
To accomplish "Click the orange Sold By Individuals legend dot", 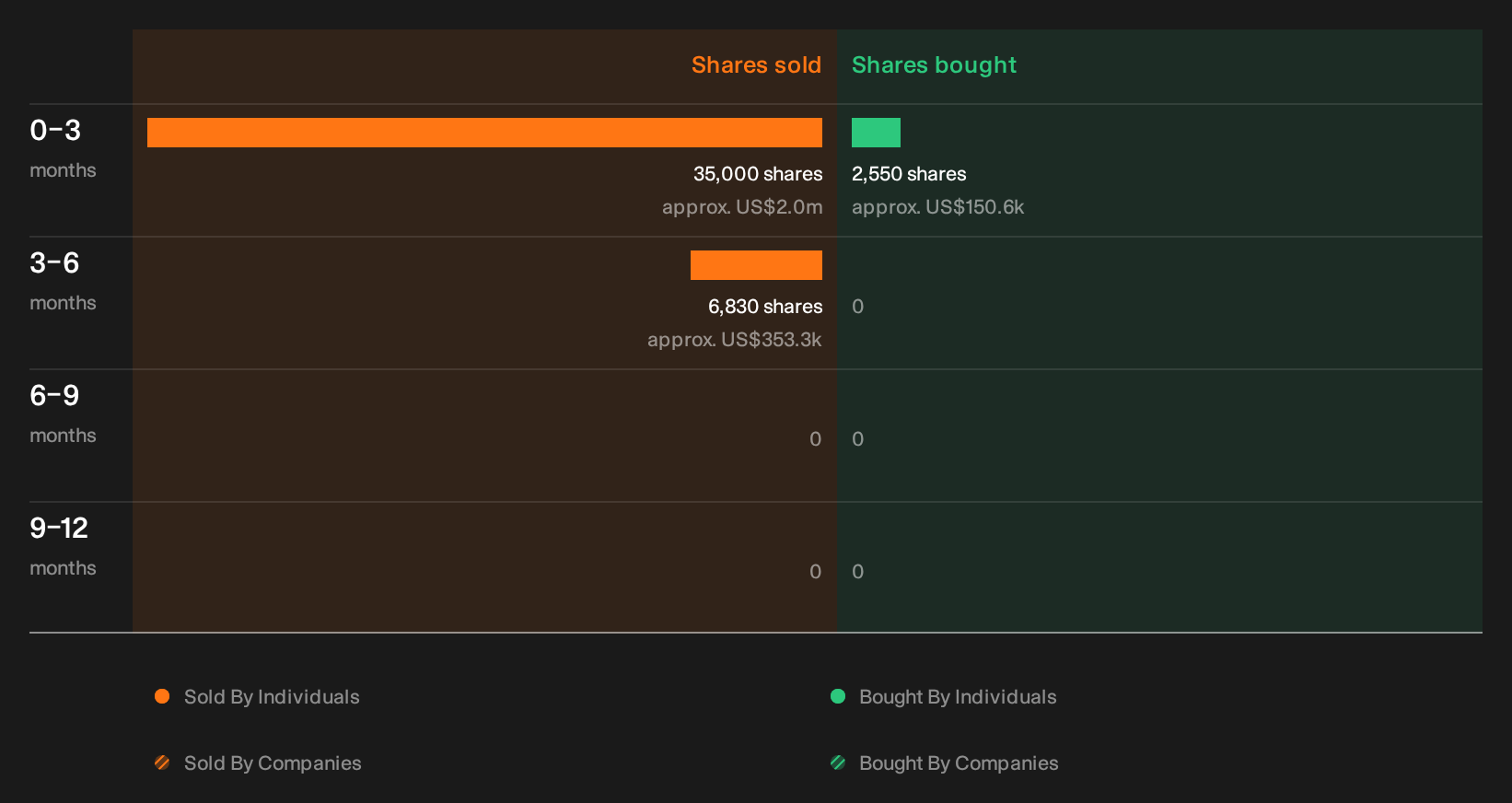I will [162, 696].
